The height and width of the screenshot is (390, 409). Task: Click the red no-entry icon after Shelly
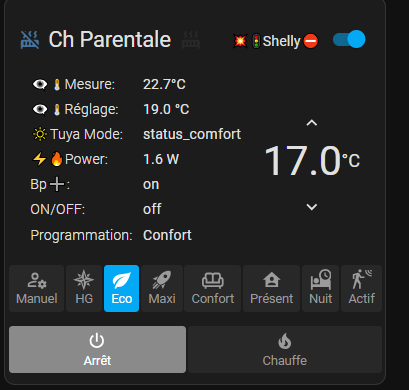[x=311, y=41]
